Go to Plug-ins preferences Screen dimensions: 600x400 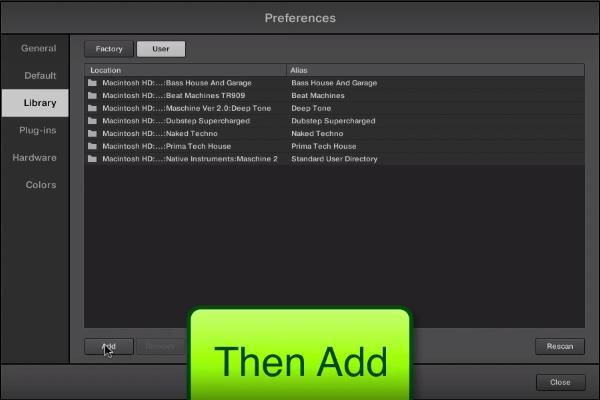(38, 130)
